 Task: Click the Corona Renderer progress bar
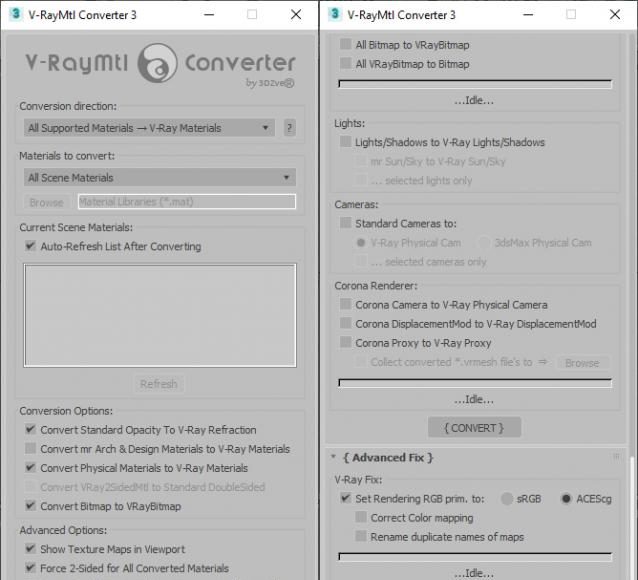[x=475, y=382]
